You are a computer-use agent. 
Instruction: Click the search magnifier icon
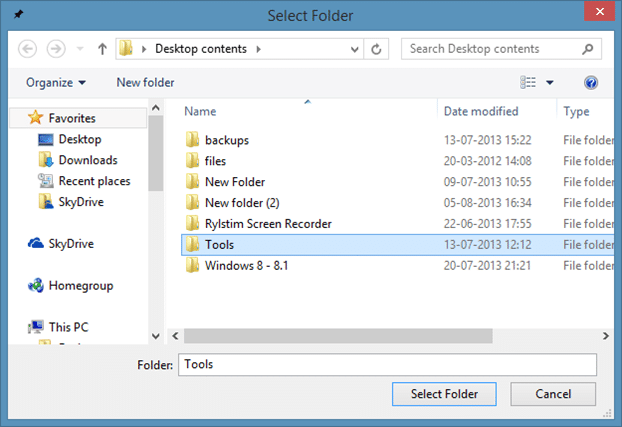tap(587, 49)
